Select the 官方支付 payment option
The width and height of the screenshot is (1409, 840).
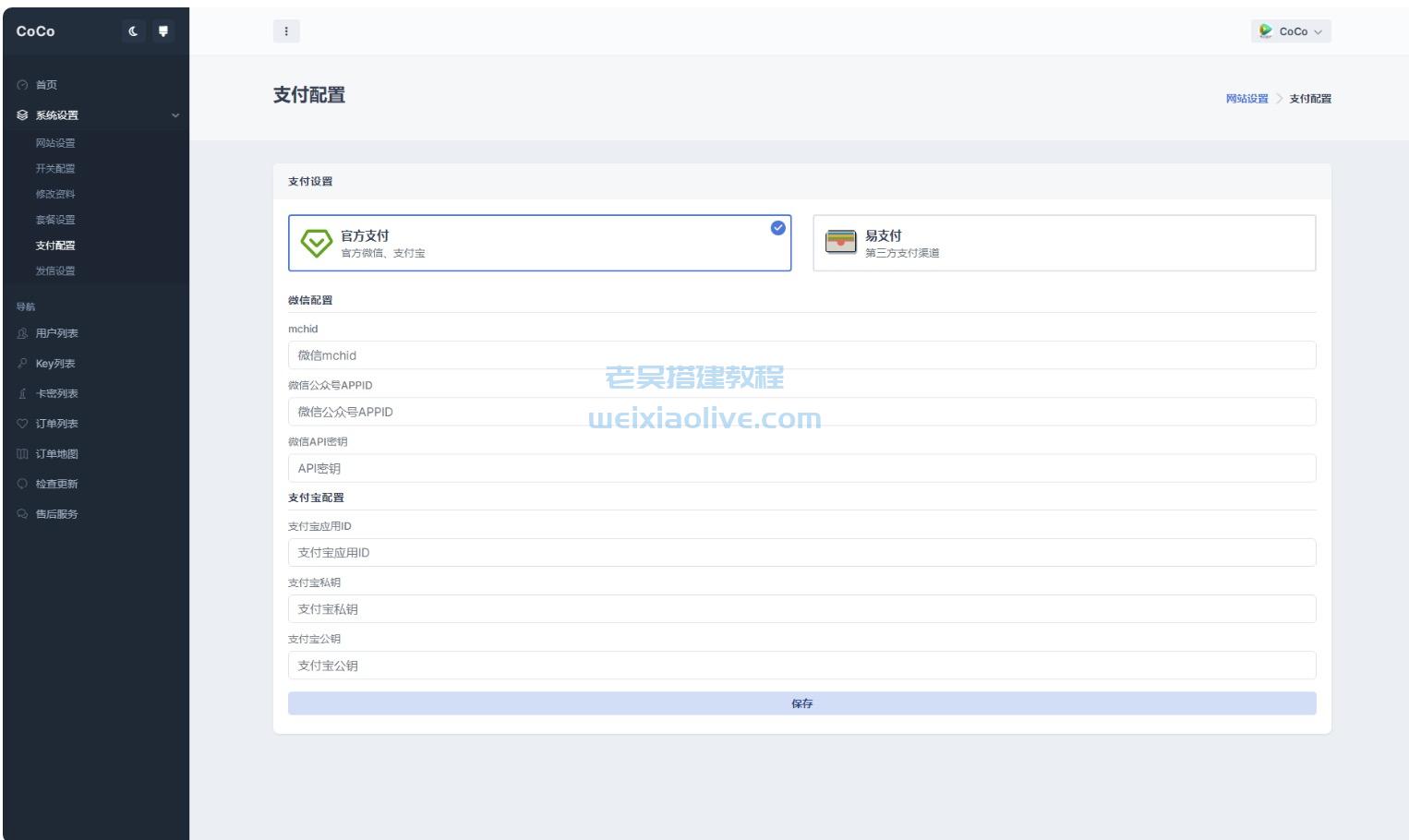tap(539, 243)
